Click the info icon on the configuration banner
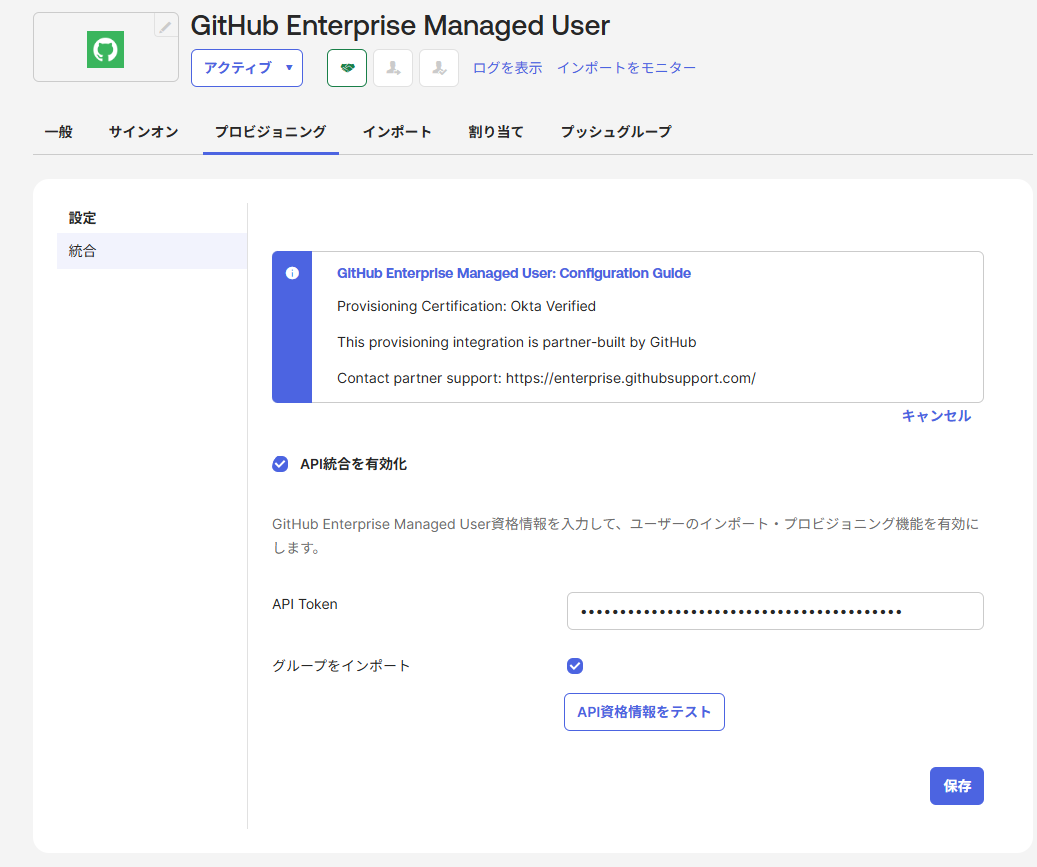The width and height of the screenshot is (1037, 867). (292, 273)
